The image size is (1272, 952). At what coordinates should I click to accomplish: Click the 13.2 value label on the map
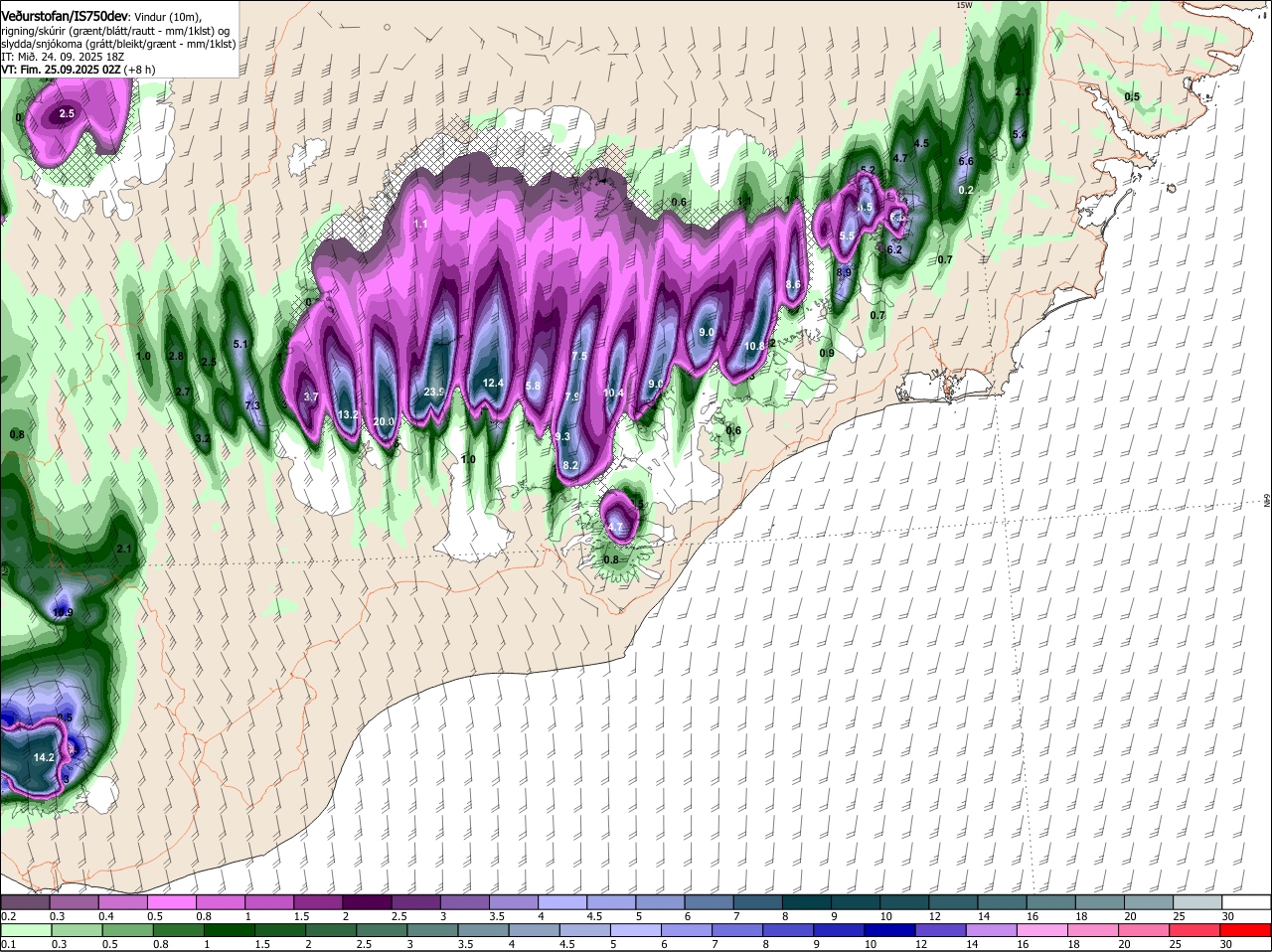point(348,414)
